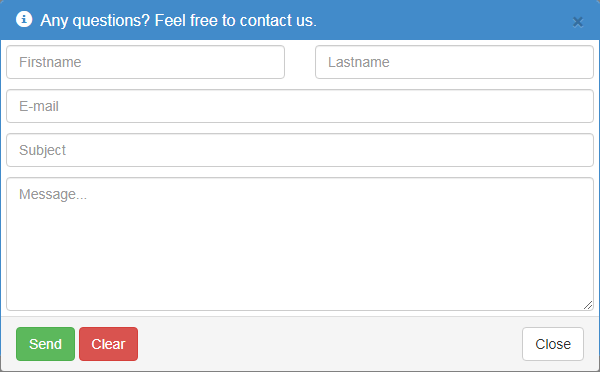Image resolution: width=600 pixels, height=372 pixels.
Task: Click the "Any questions?" header title text
Action: (178, 21)
